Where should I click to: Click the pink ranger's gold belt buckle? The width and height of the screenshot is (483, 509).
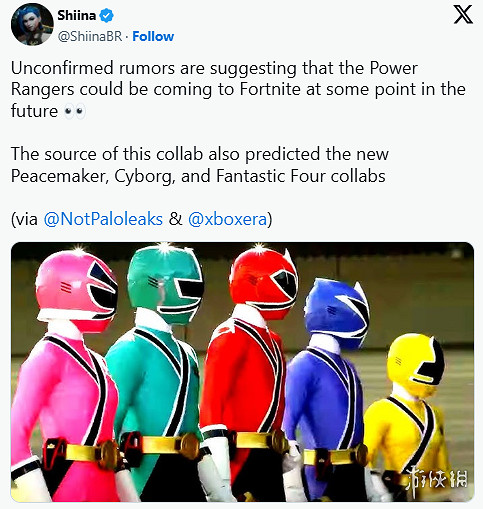pyautogui.click(x=108, y=454)
